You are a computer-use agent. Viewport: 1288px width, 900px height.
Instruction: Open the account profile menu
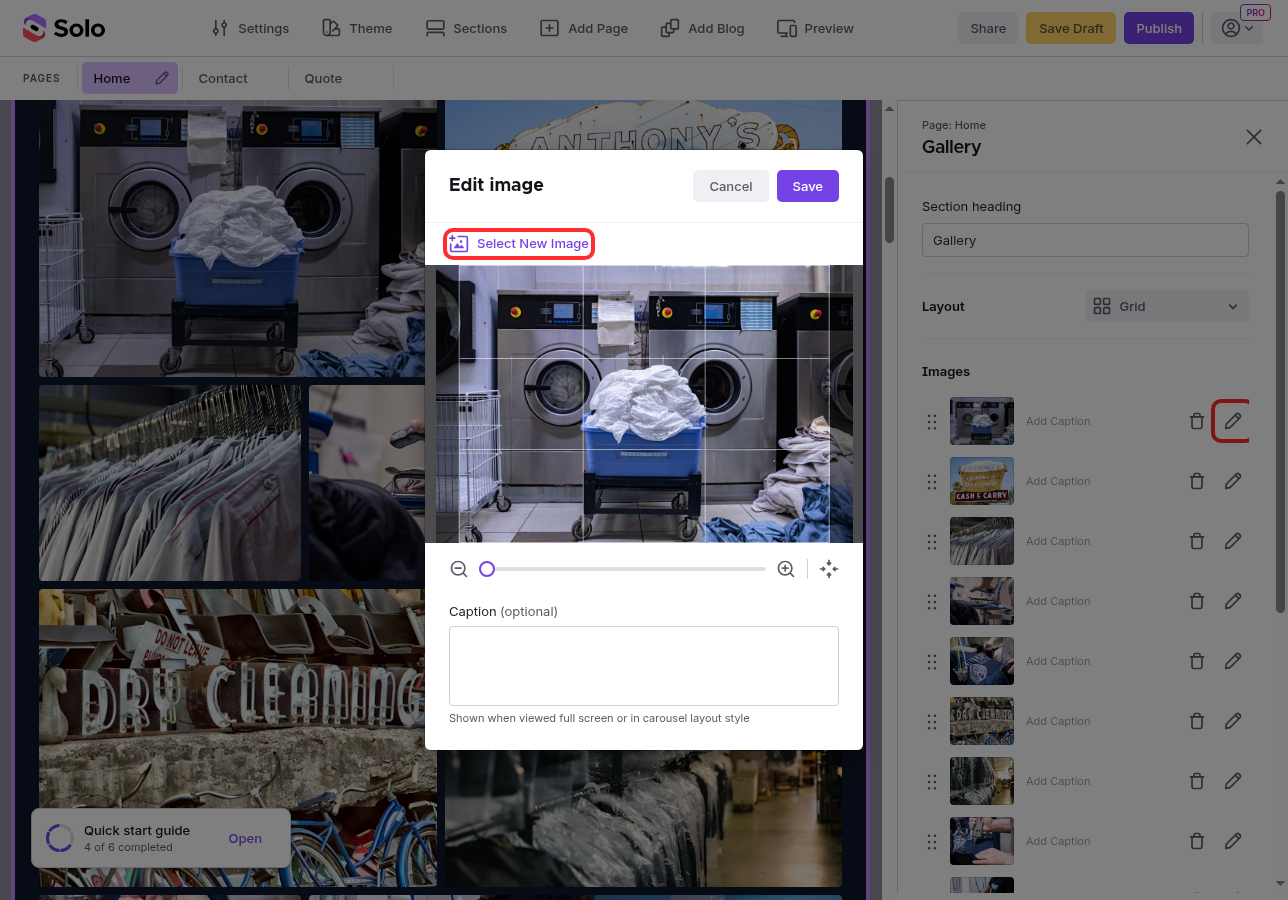(x=1237, y=28)
